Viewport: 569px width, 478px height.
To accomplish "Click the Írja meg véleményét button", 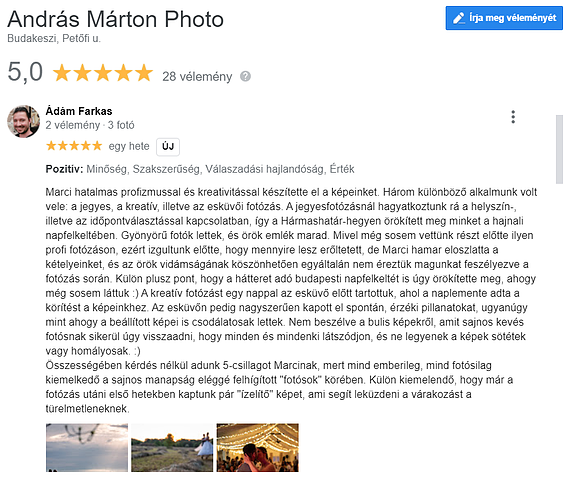I will click(504, 18).
